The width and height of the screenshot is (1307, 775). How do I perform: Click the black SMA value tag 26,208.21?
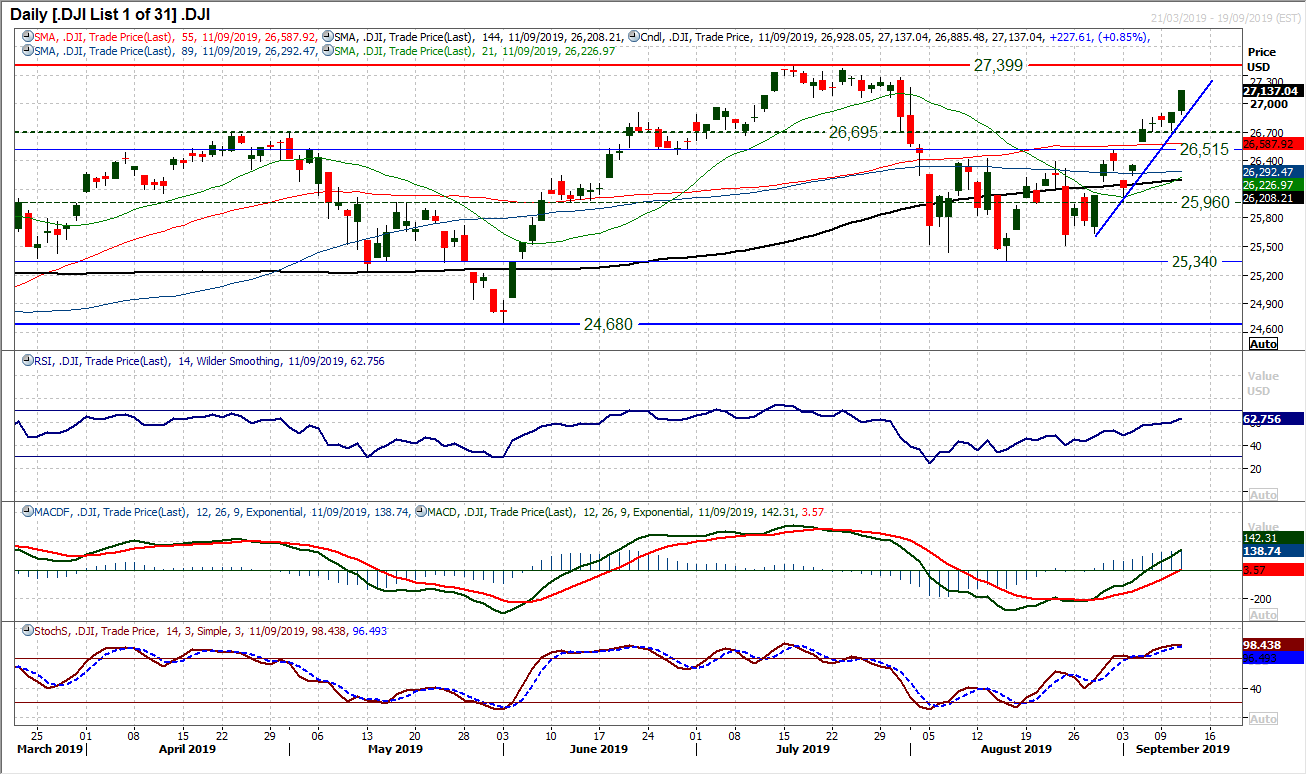(1272, 198)
